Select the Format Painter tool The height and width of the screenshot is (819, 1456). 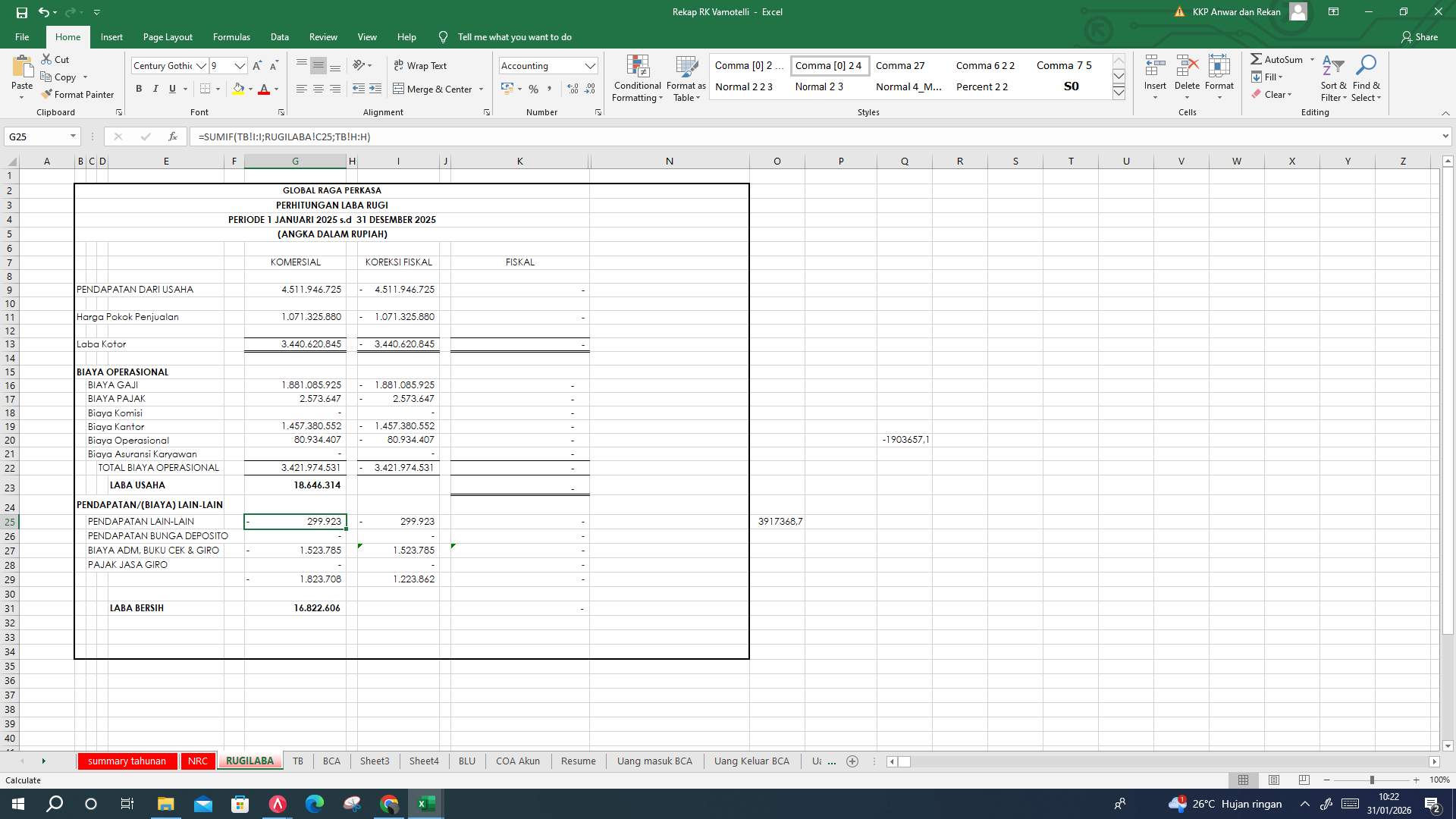coord(78,94)
